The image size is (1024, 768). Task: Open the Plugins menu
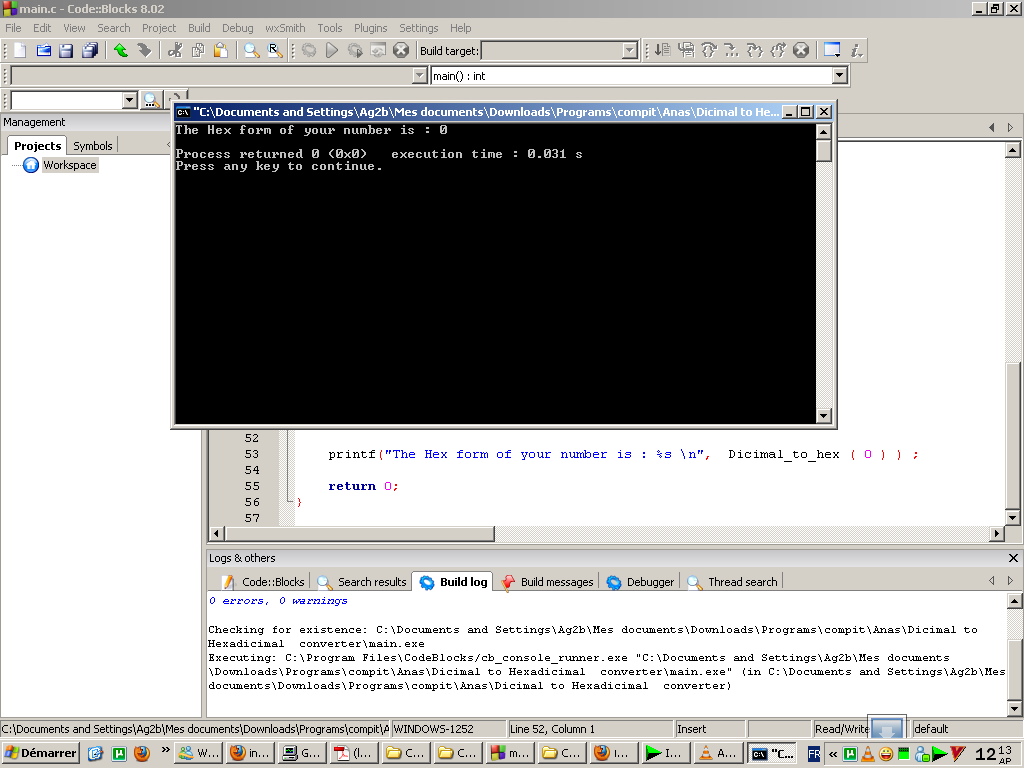370,28
